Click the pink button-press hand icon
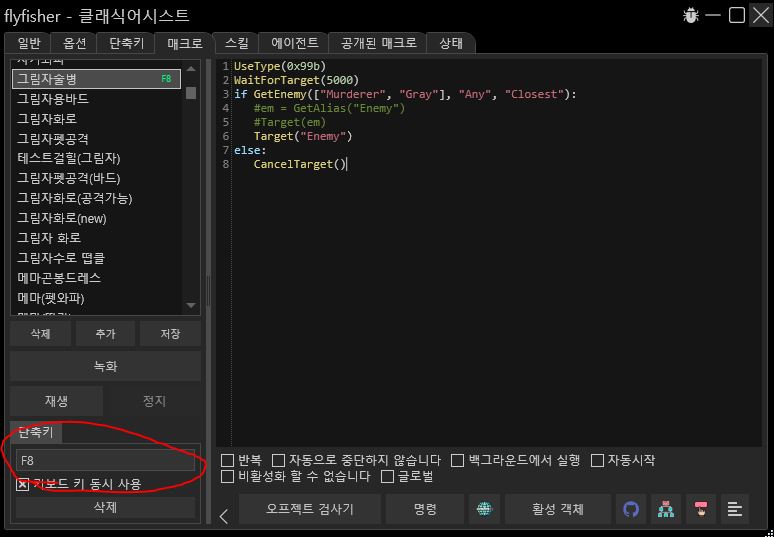The image size is (774, 537). coord(700,509)
